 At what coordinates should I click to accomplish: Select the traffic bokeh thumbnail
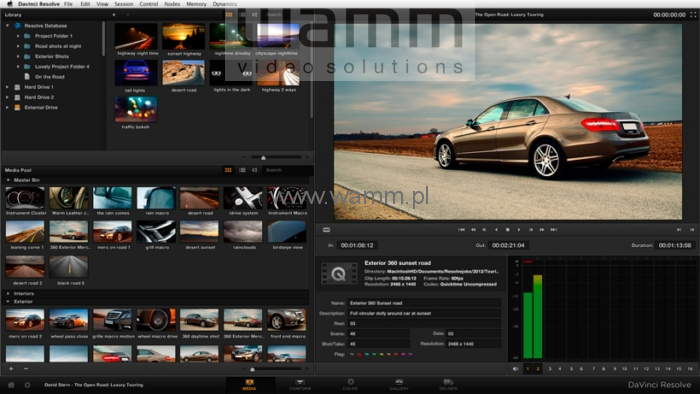[136, 109]
